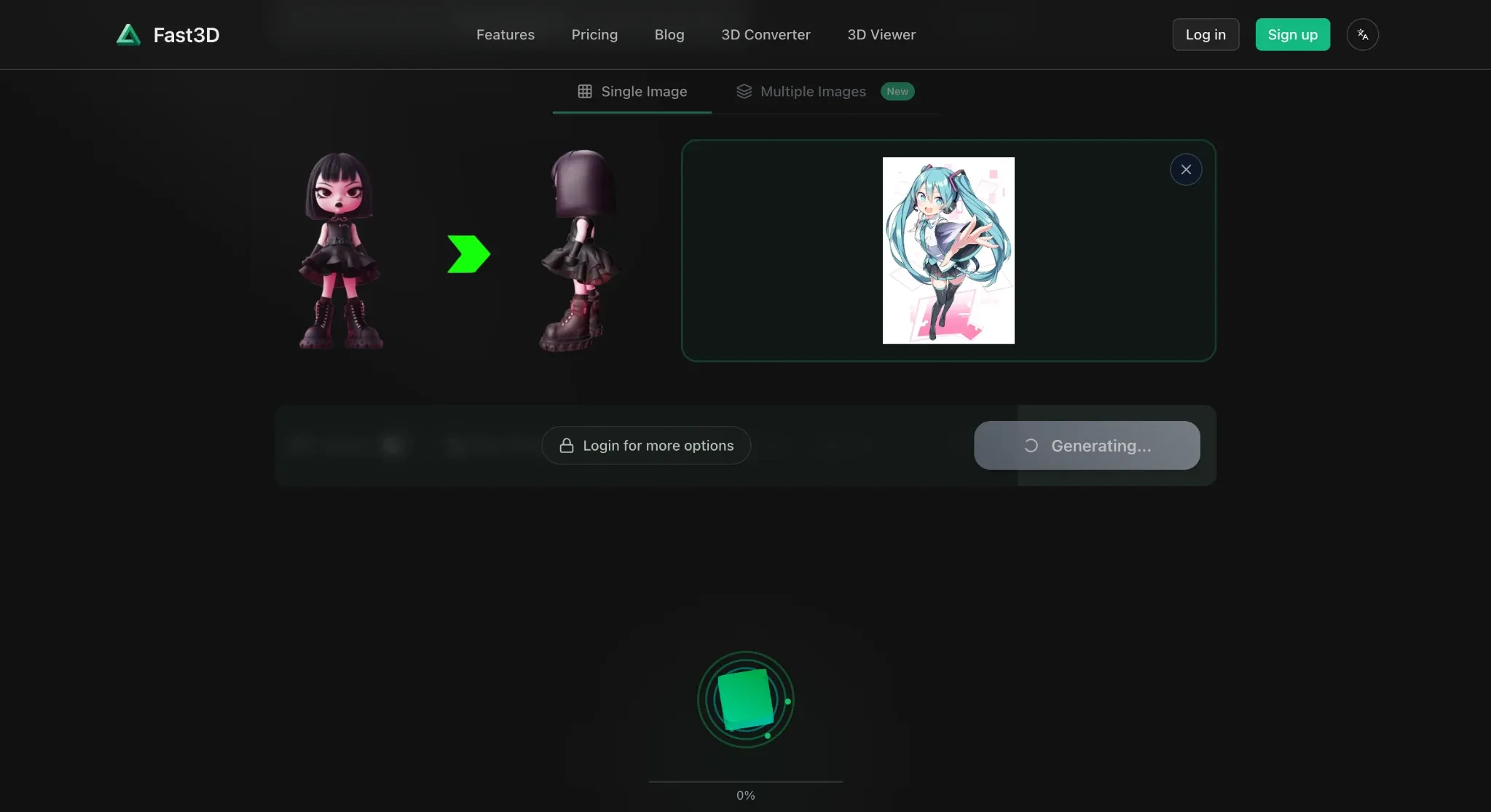Switch to the Single Image tab
The width and height of the screenshot is (1491, 812).
point(632,92)
